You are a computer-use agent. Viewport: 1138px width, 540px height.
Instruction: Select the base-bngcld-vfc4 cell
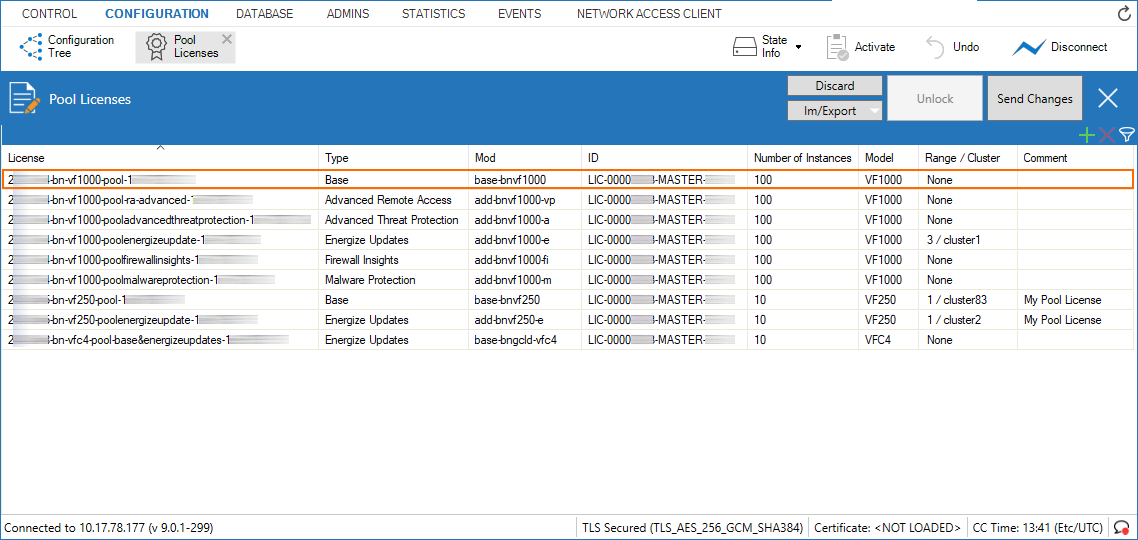tap(525, 340)
